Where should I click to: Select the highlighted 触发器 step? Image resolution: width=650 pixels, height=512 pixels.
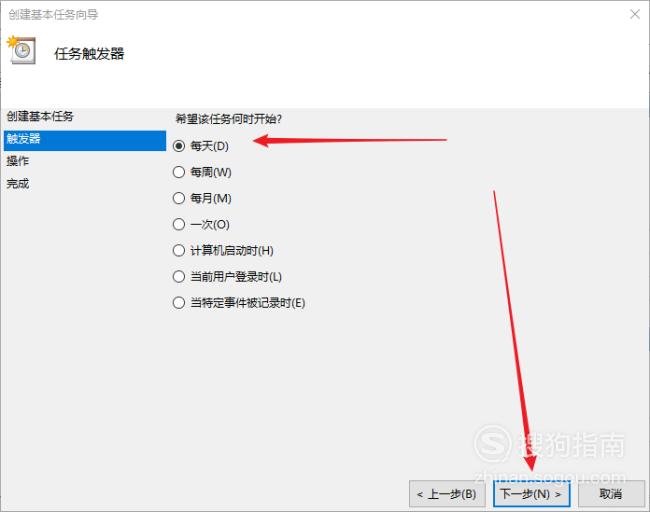(85, 141)
